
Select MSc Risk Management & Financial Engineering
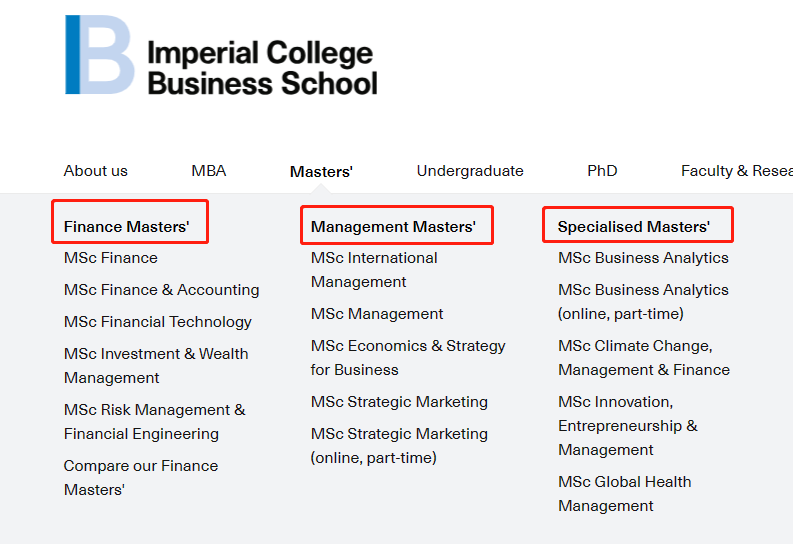point(154,422)
